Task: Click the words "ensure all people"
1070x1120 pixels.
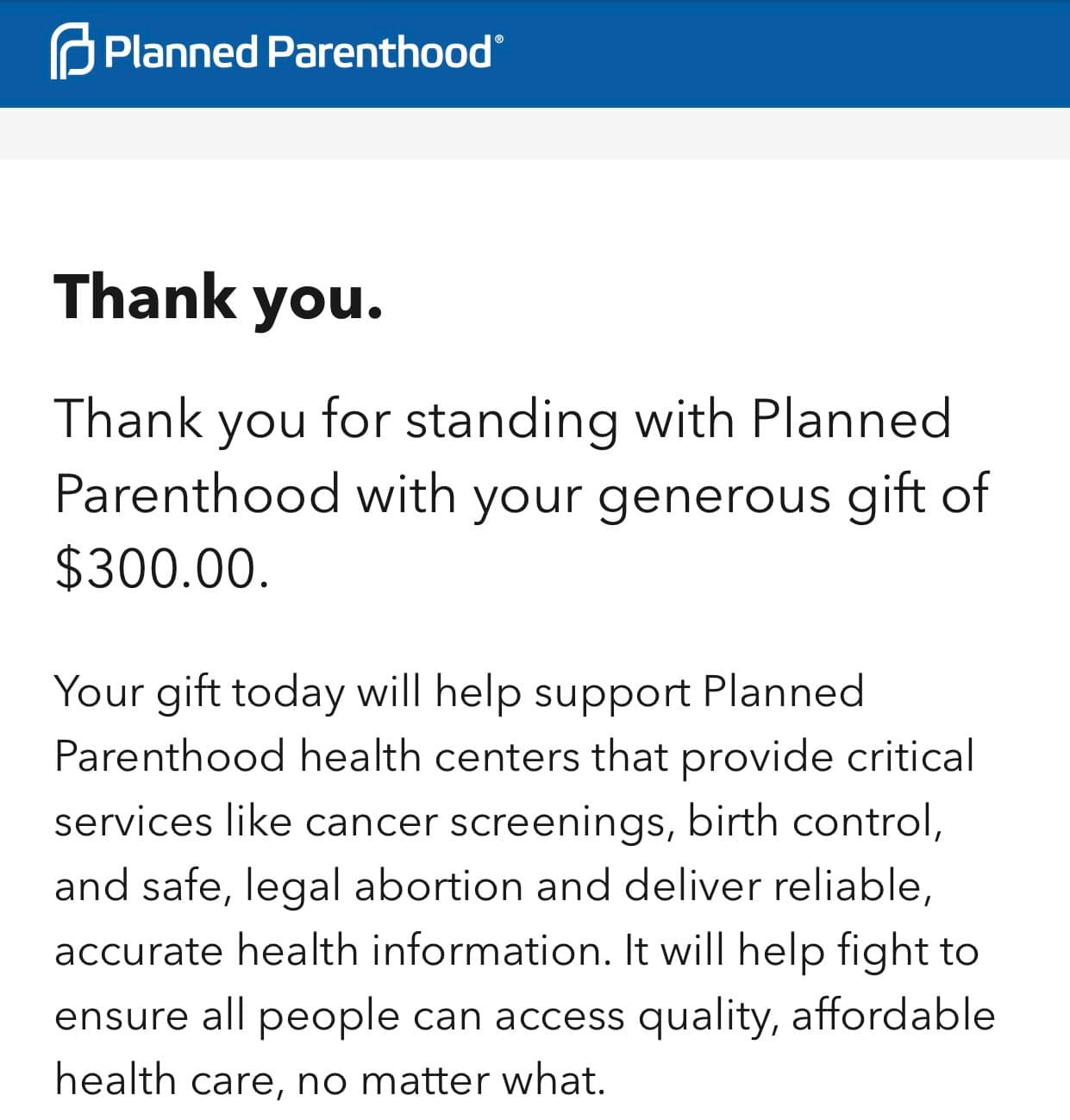Action: [227, 1016]
